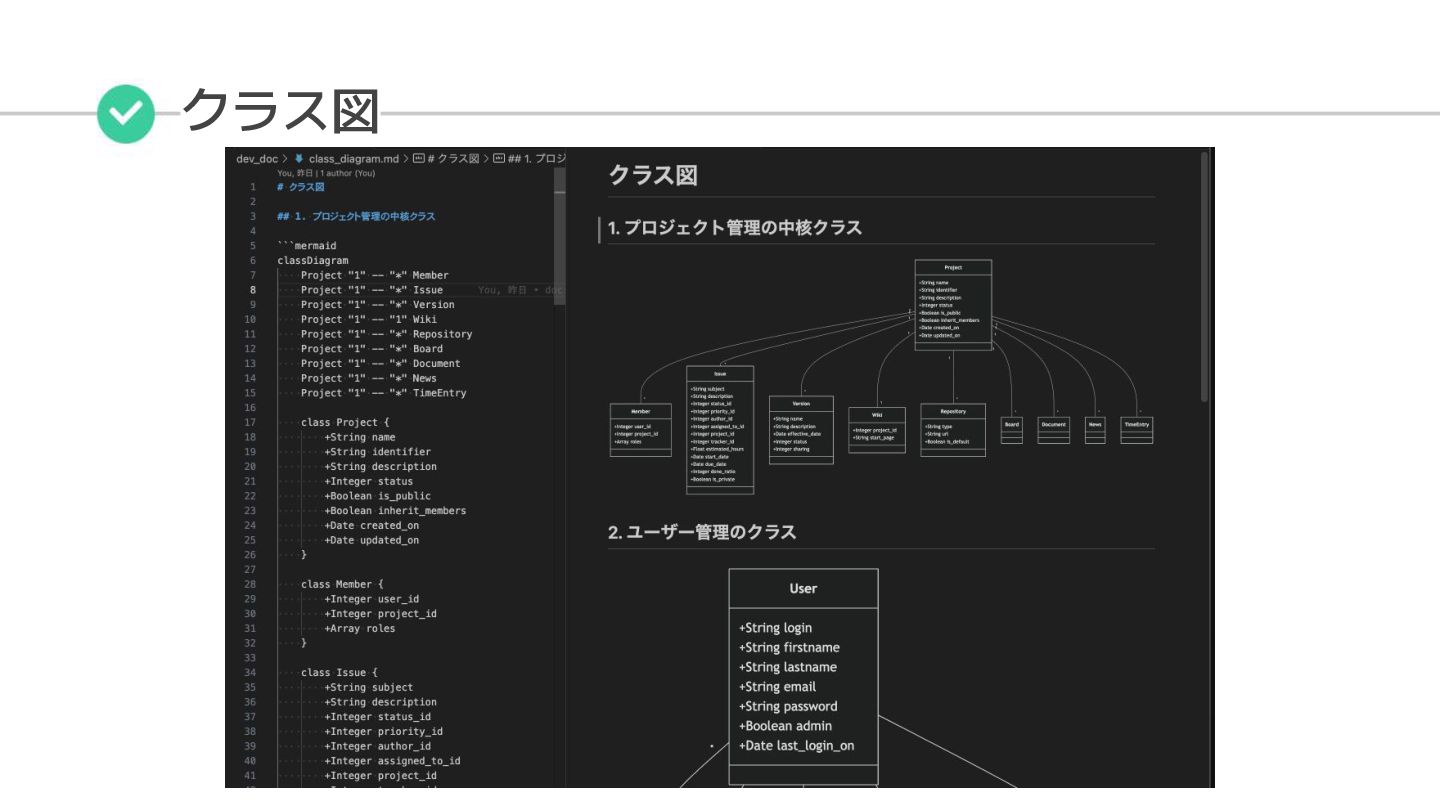The image size is (1440, 810).
Task: Click '+String identifier' in the editor
Action: tap(378, 452)
